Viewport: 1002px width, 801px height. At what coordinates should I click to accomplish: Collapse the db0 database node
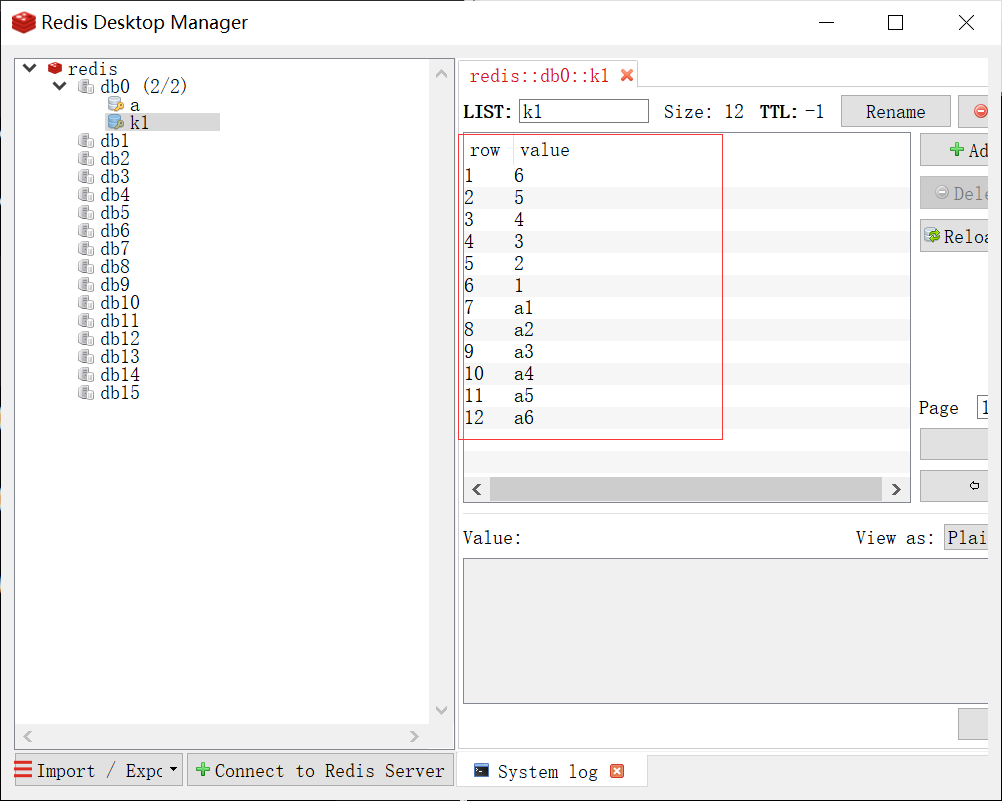tap(59, 86)
